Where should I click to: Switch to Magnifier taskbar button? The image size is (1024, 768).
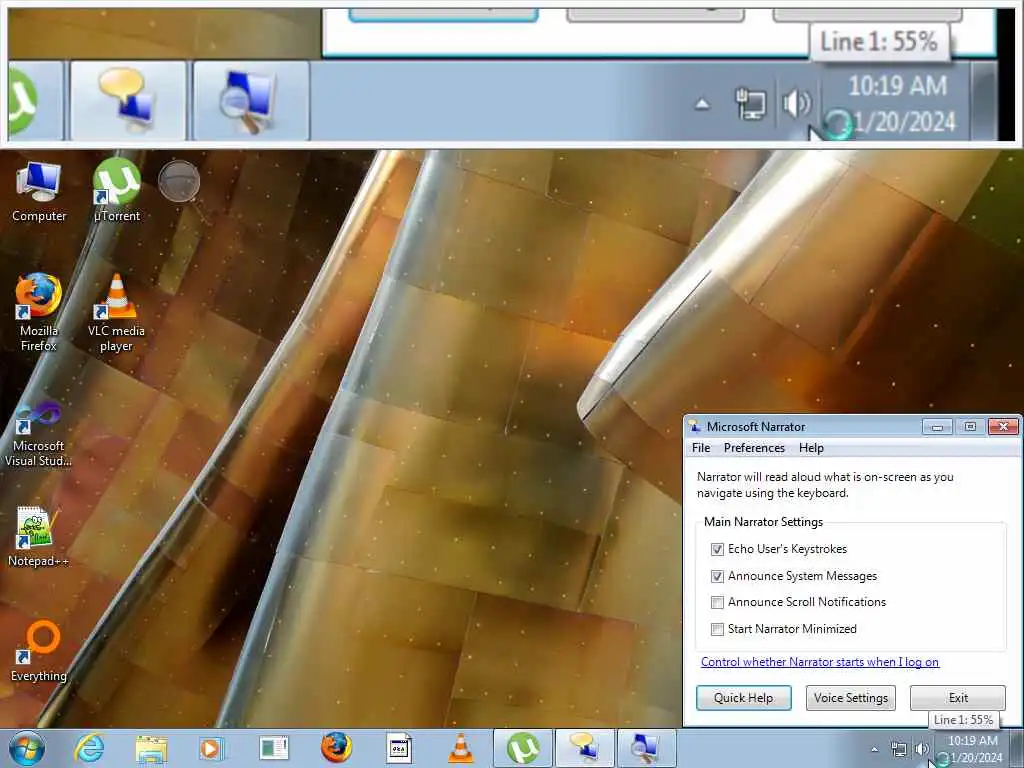tap(645, 748)
